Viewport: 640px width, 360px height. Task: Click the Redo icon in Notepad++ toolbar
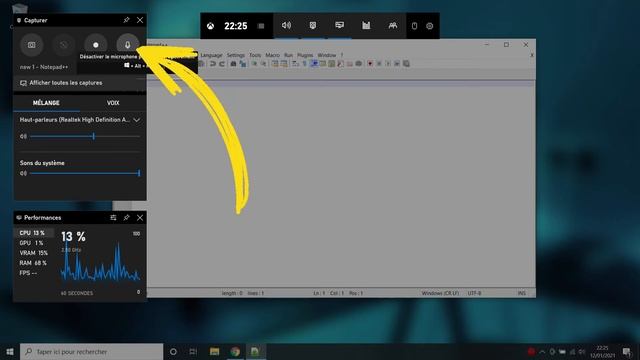point(222,64)
